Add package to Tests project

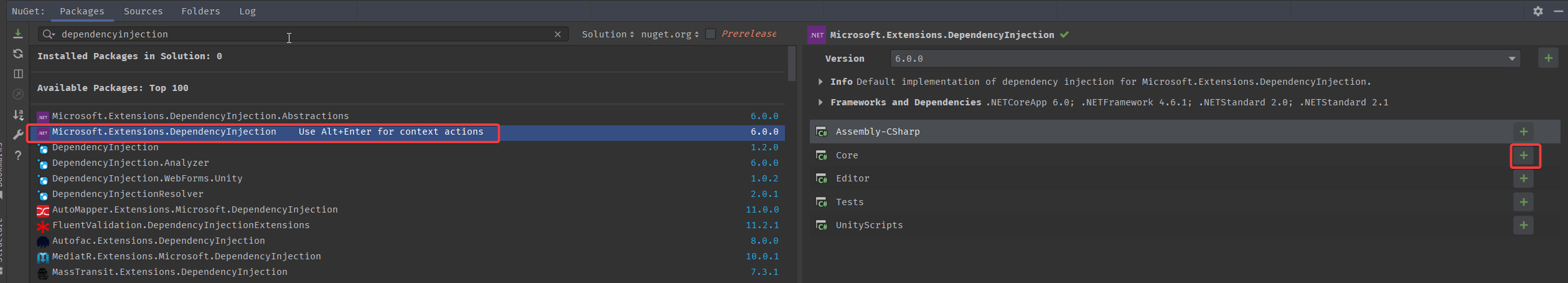1523,202
